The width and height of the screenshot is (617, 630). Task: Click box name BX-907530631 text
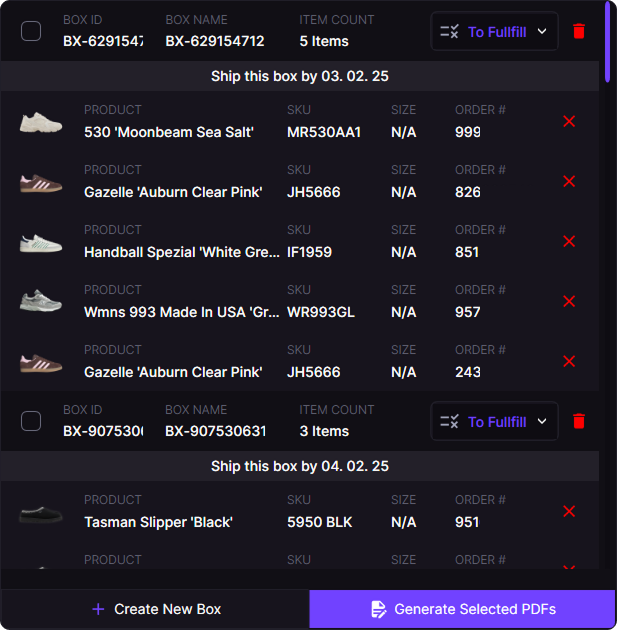point(215,431)
